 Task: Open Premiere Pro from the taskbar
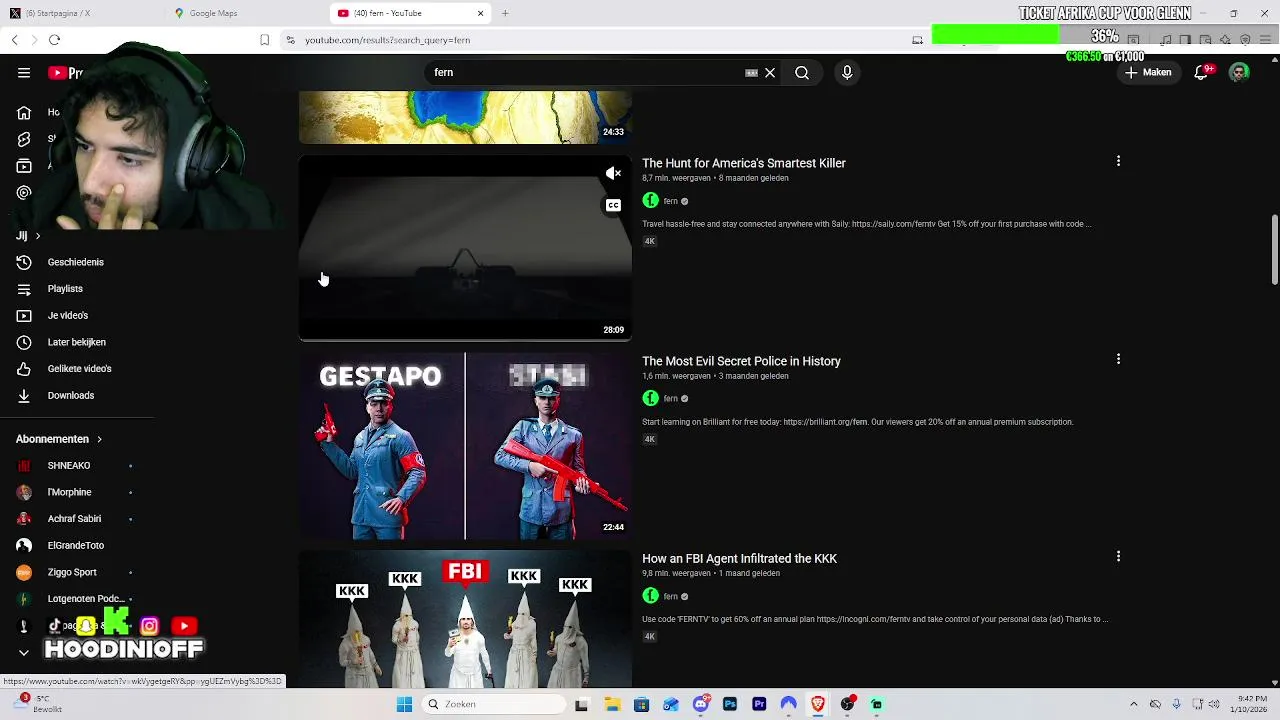coord(759,704)
